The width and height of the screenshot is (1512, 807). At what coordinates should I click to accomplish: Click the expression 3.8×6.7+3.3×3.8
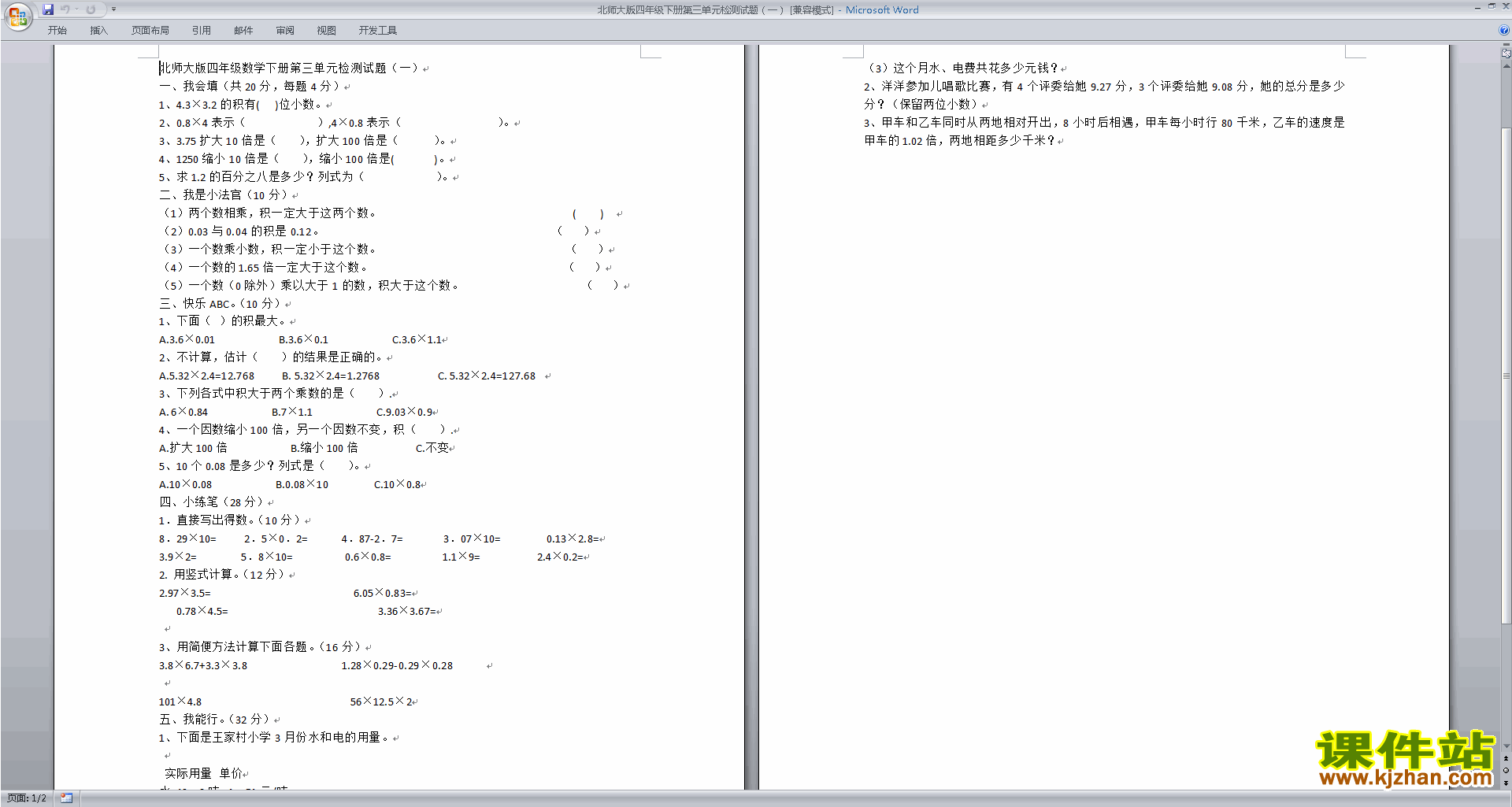203,666
